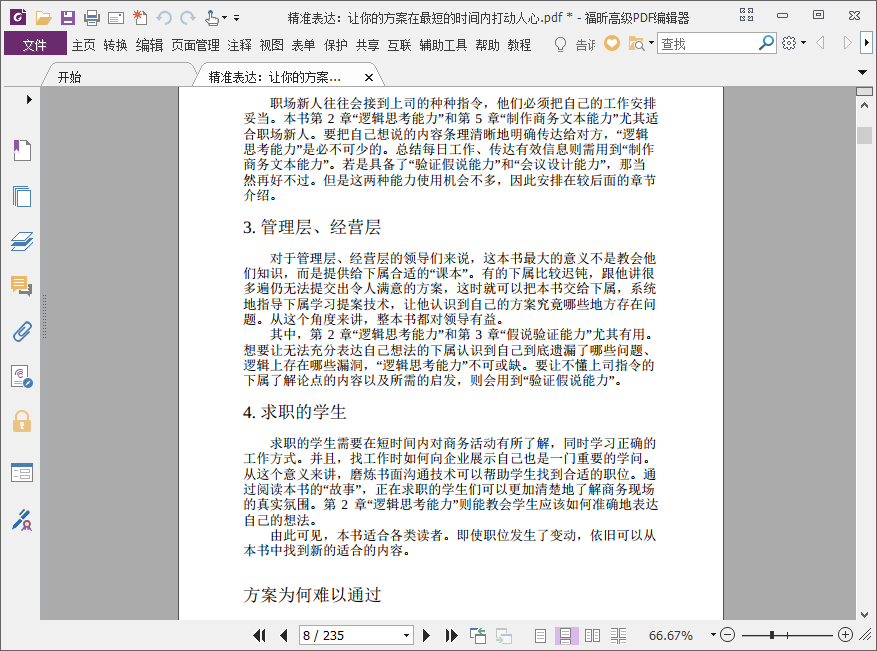Click the zoom slider handle
Screen dimensions: 877x651
click(772, 635)
